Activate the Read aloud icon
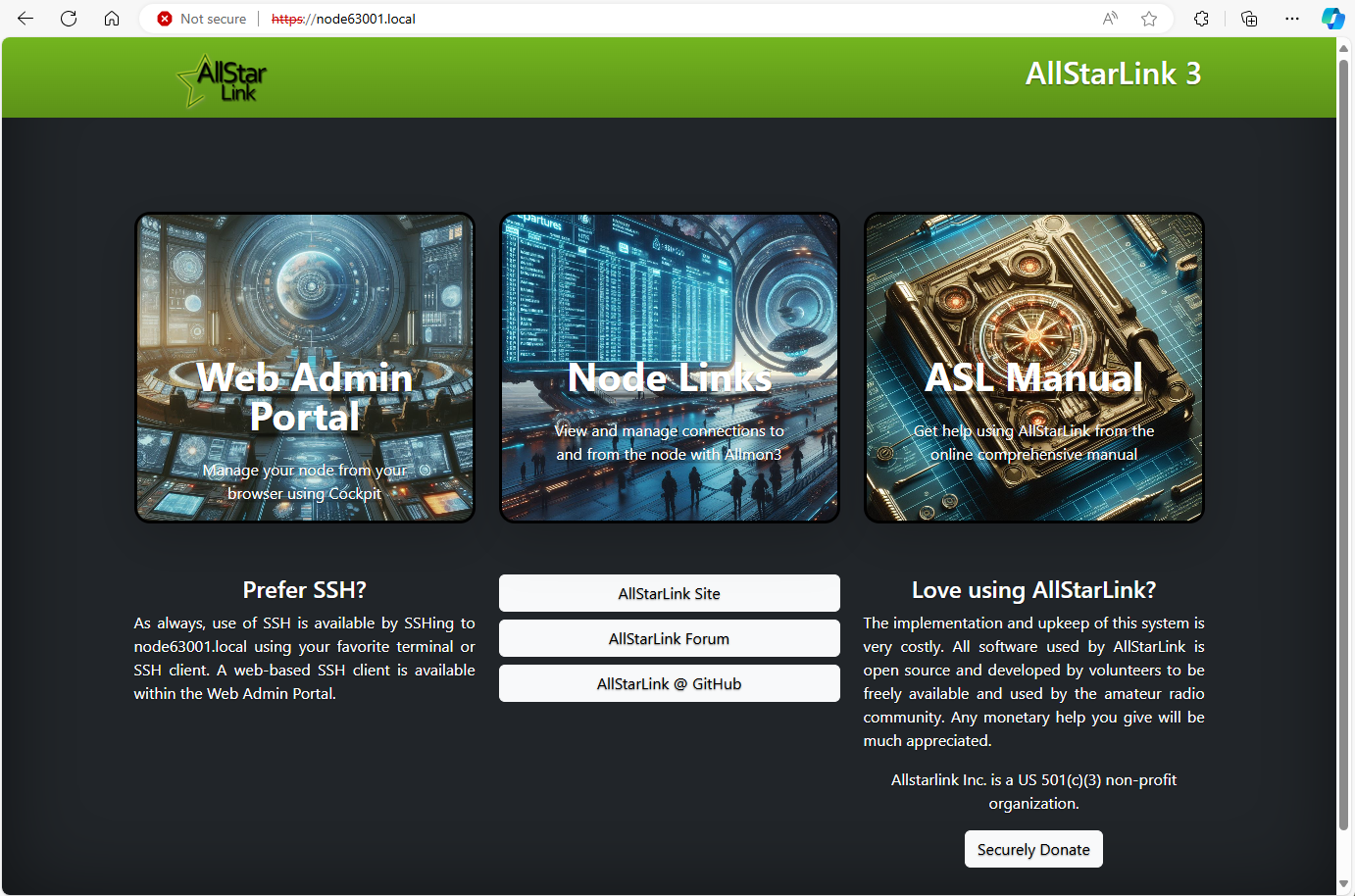 coord(1110,19)
